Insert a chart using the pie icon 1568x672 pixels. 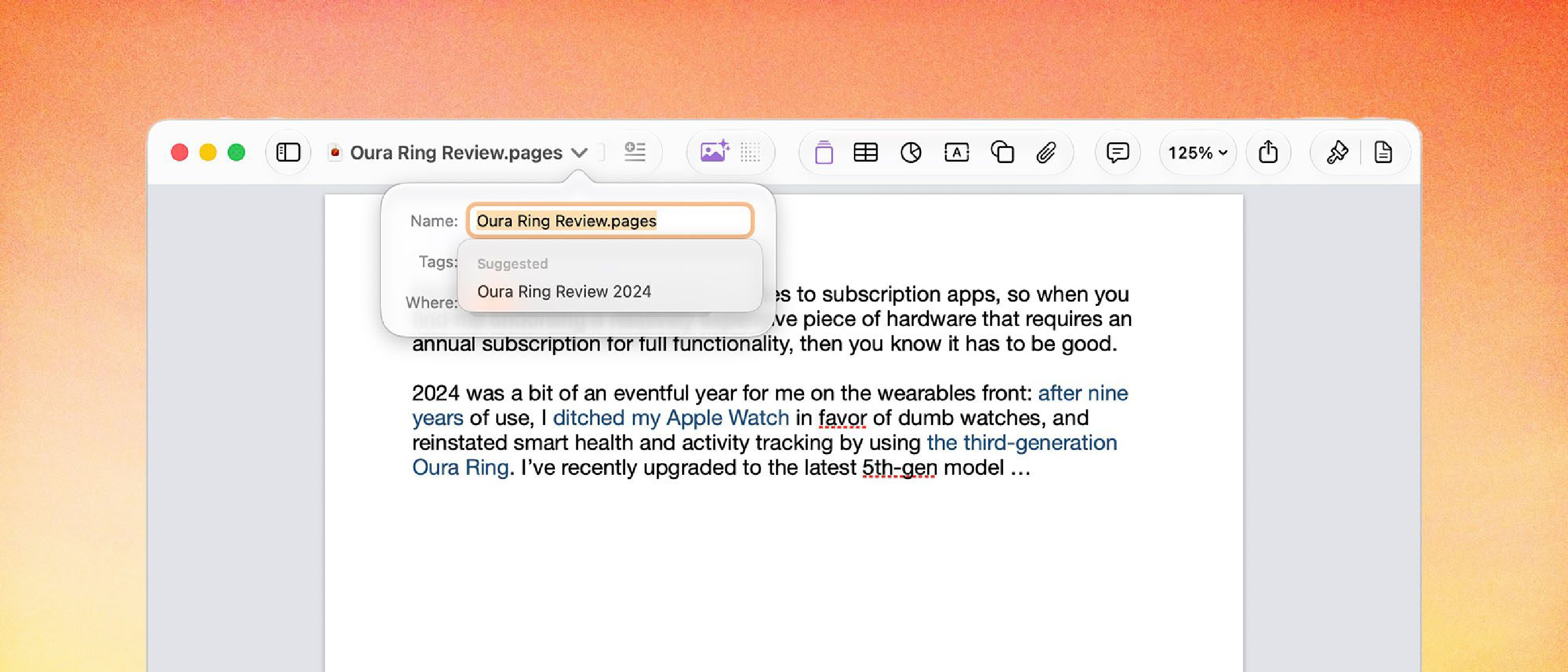point(911,152)
